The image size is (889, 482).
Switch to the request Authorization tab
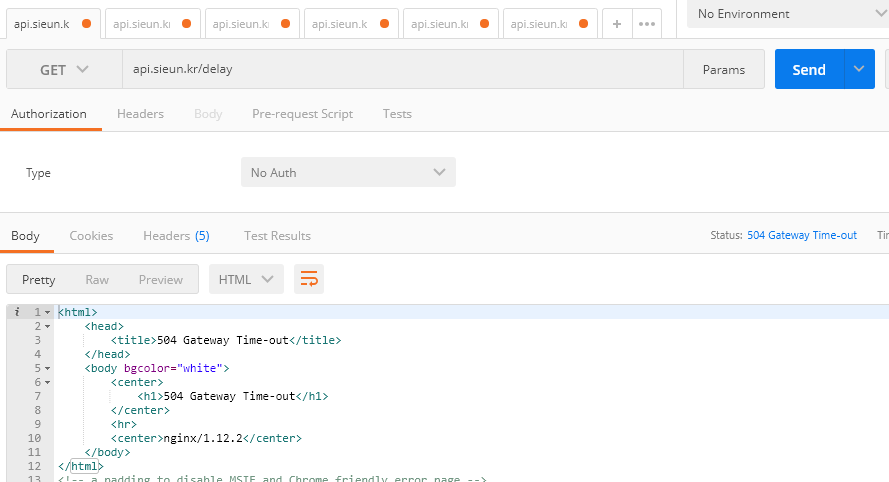coord(49,114)
